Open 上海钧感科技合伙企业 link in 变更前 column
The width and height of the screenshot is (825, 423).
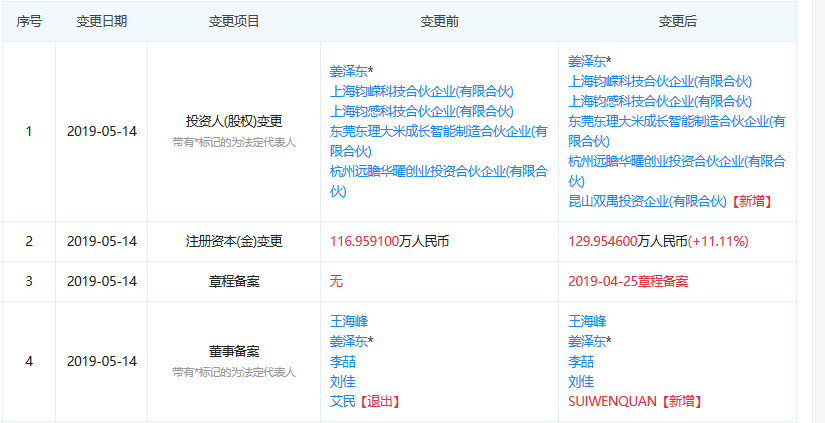tap(421, 112)
